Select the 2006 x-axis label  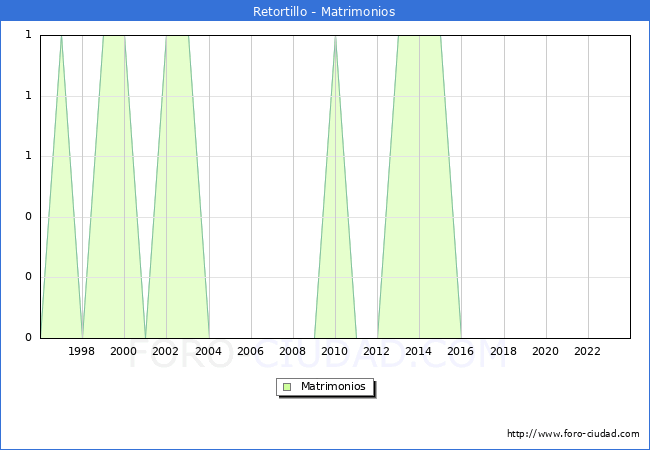point(250,351)
